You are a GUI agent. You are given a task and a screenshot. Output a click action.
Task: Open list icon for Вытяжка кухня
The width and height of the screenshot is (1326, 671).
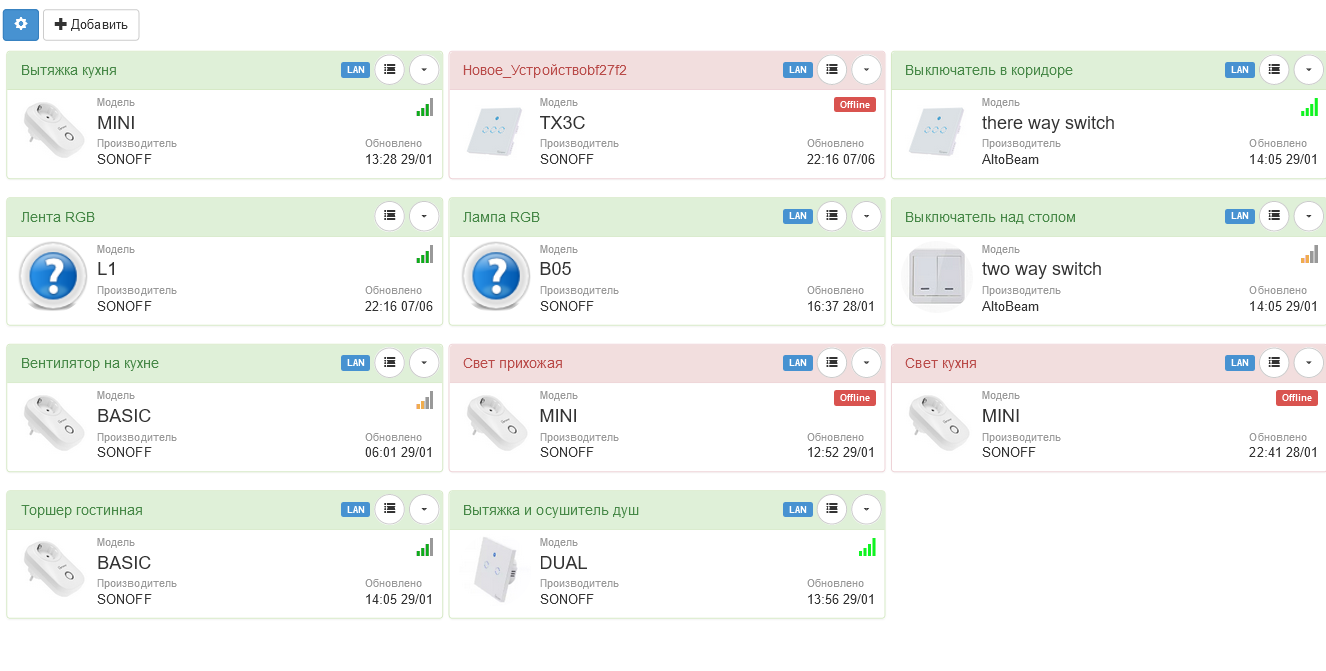[x=390, y=70]
